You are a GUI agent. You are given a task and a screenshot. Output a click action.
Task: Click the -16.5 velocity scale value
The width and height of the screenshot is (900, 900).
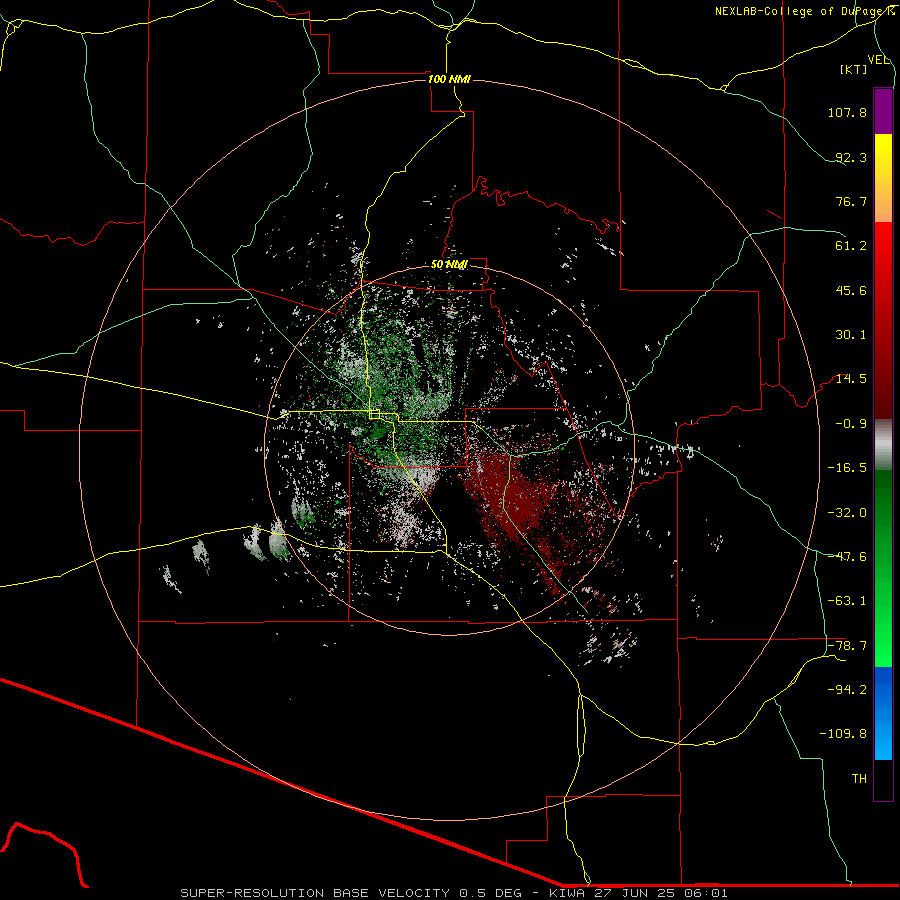click(x=847, y=468)
